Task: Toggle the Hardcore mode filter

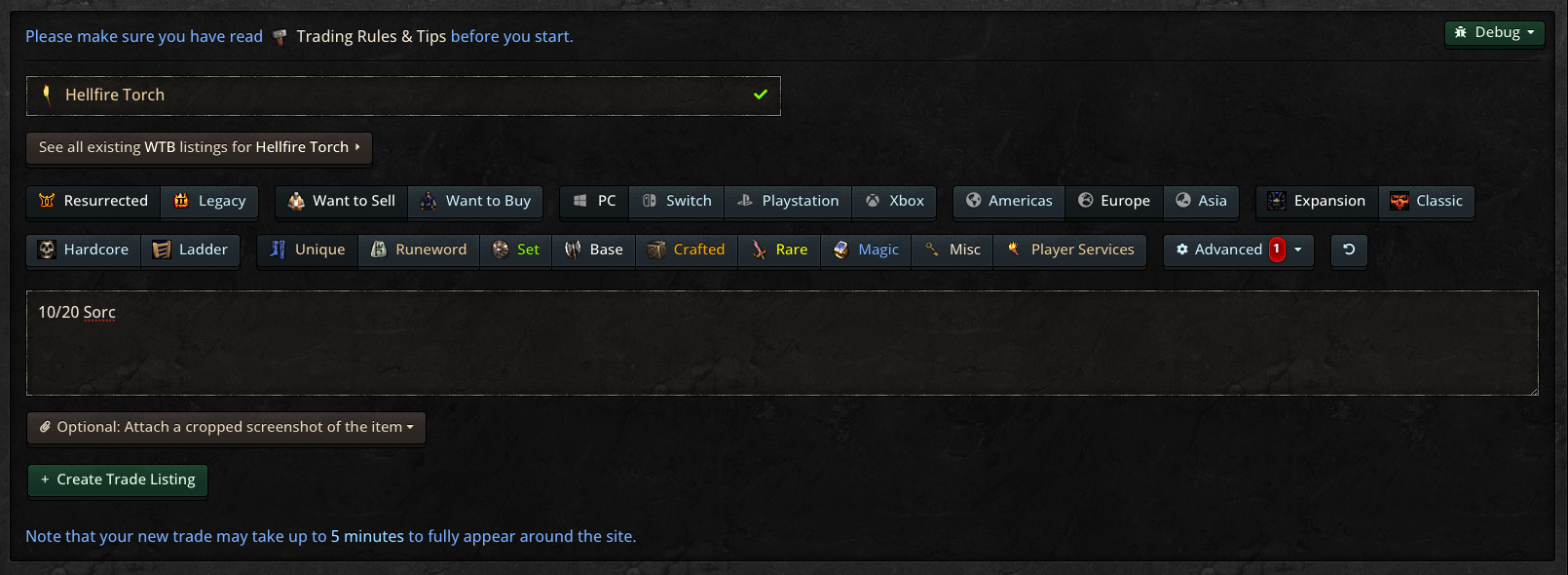Action: click(x=84, y=249)
